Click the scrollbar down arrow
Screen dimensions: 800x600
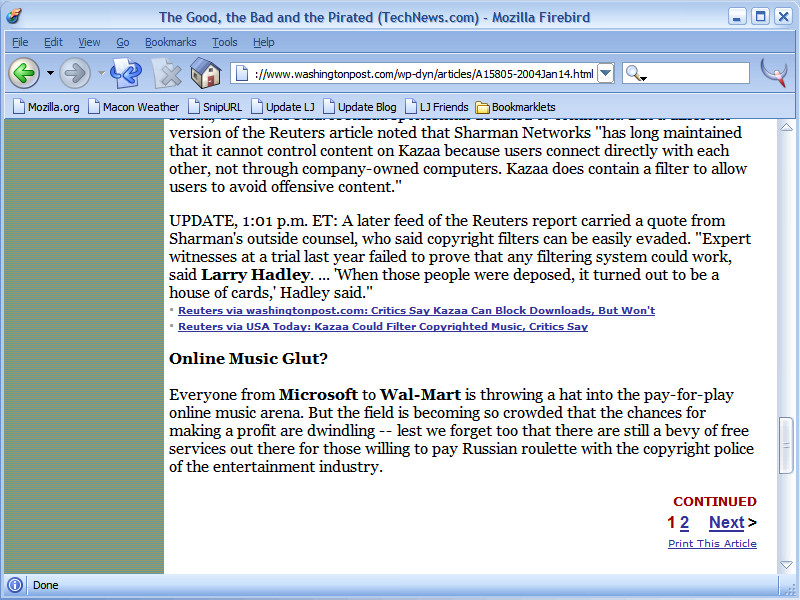pos(786,565)
